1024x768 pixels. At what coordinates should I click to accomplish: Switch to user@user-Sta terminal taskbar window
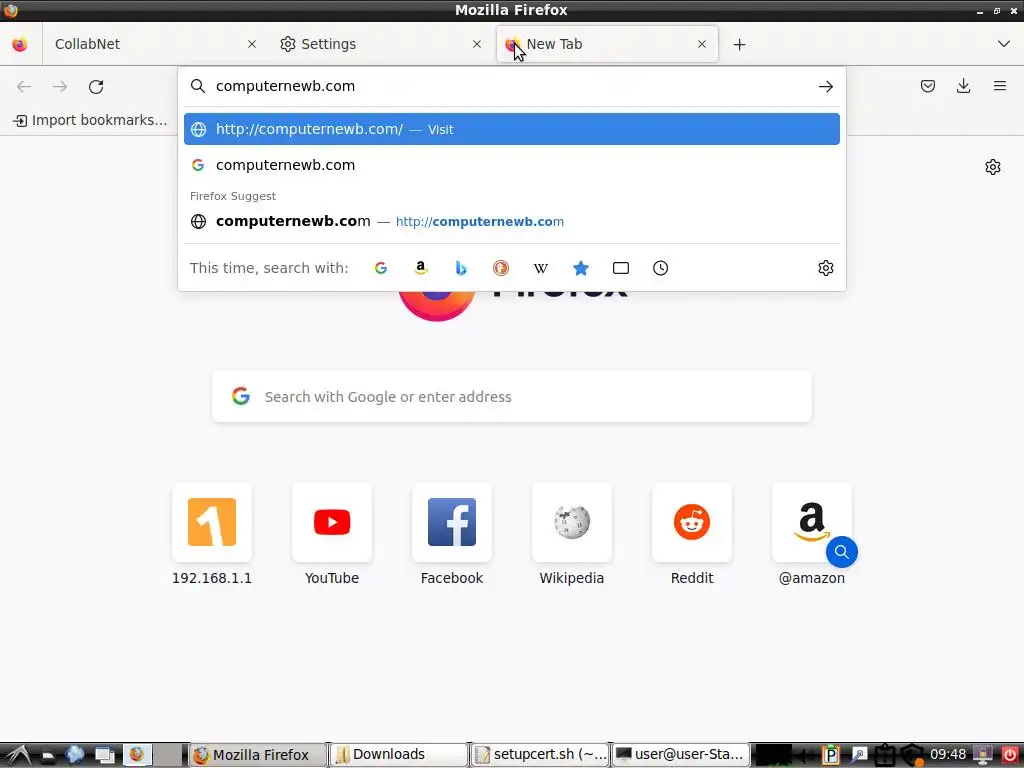coord(680,755)
